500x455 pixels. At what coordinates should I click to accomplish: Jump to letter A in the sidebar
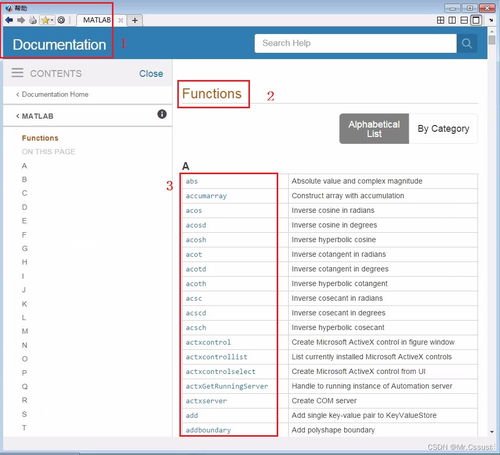tap(24, 166)
